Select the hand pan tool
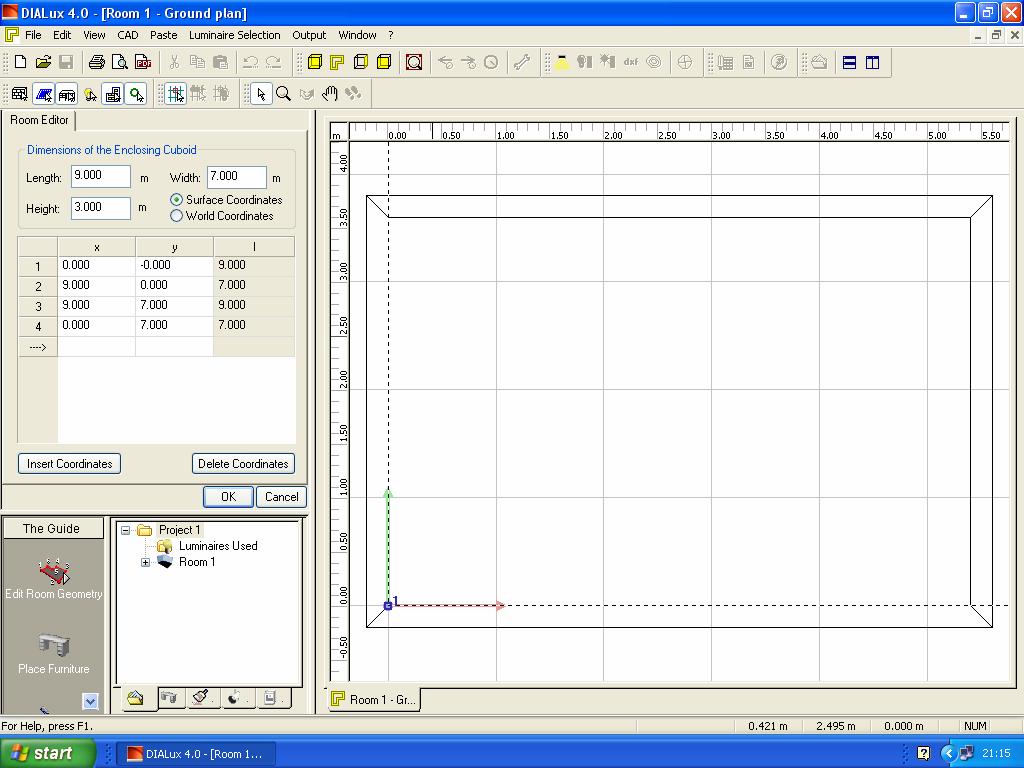This screenshot has height=768, width=1024. click(329, 94)
